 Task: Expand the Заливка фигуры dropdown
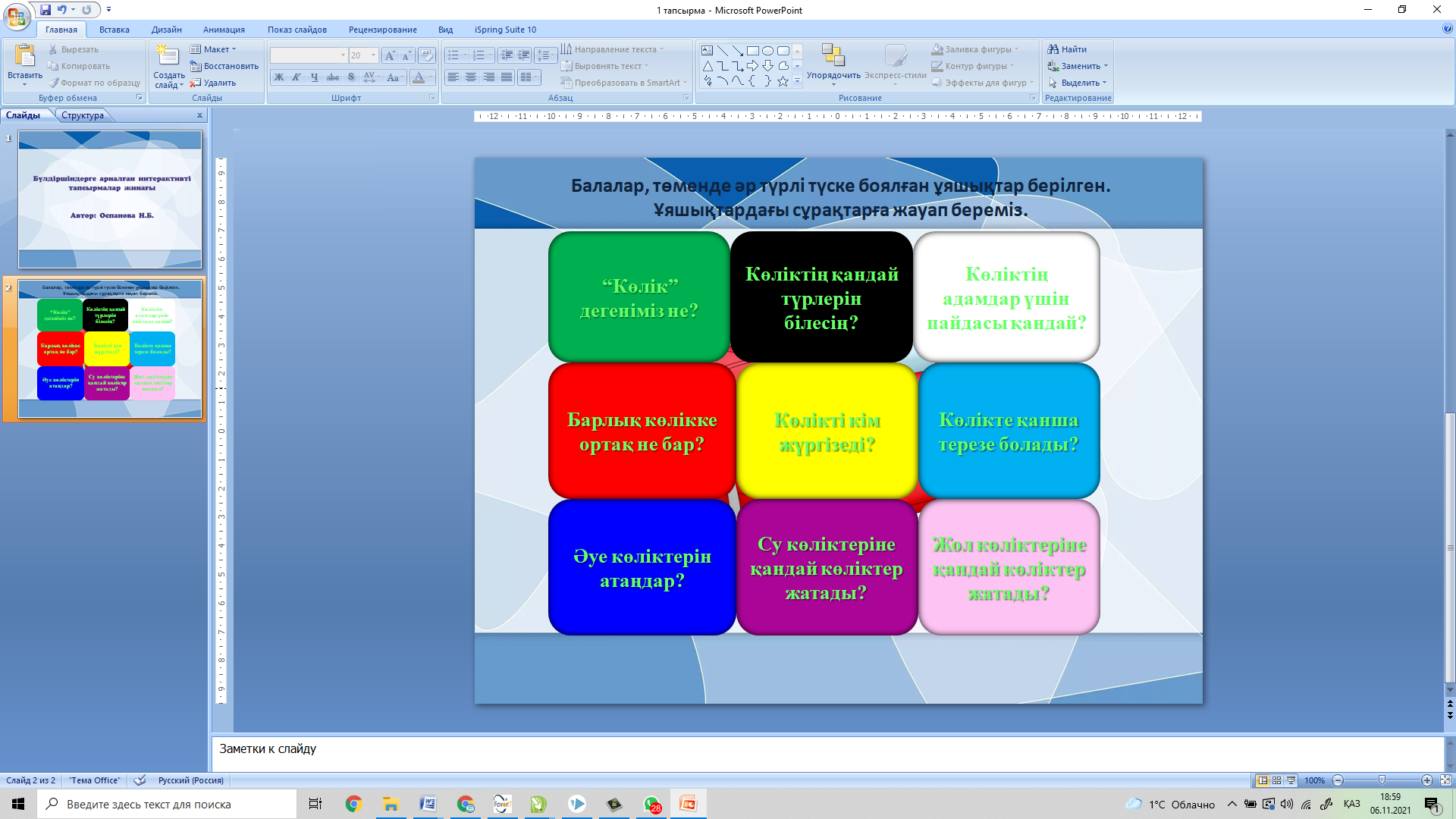point(1017,49)
